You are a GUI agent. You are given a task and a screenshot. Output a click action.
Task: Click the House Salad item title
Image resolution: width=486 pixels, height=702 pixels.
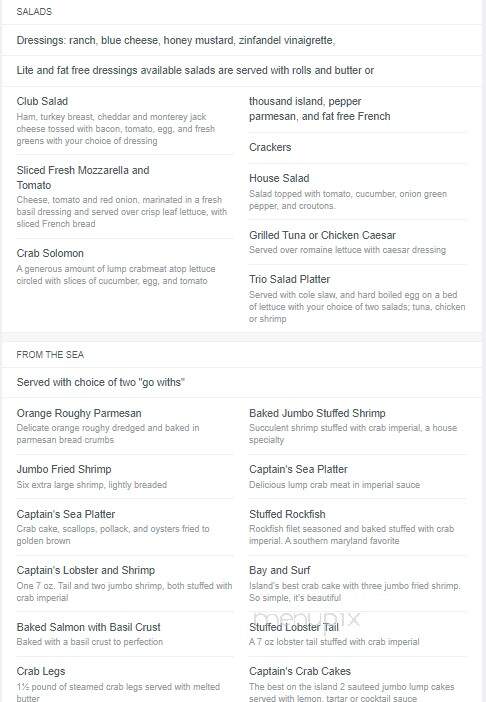pyautogui.click(x=279, y=178)
